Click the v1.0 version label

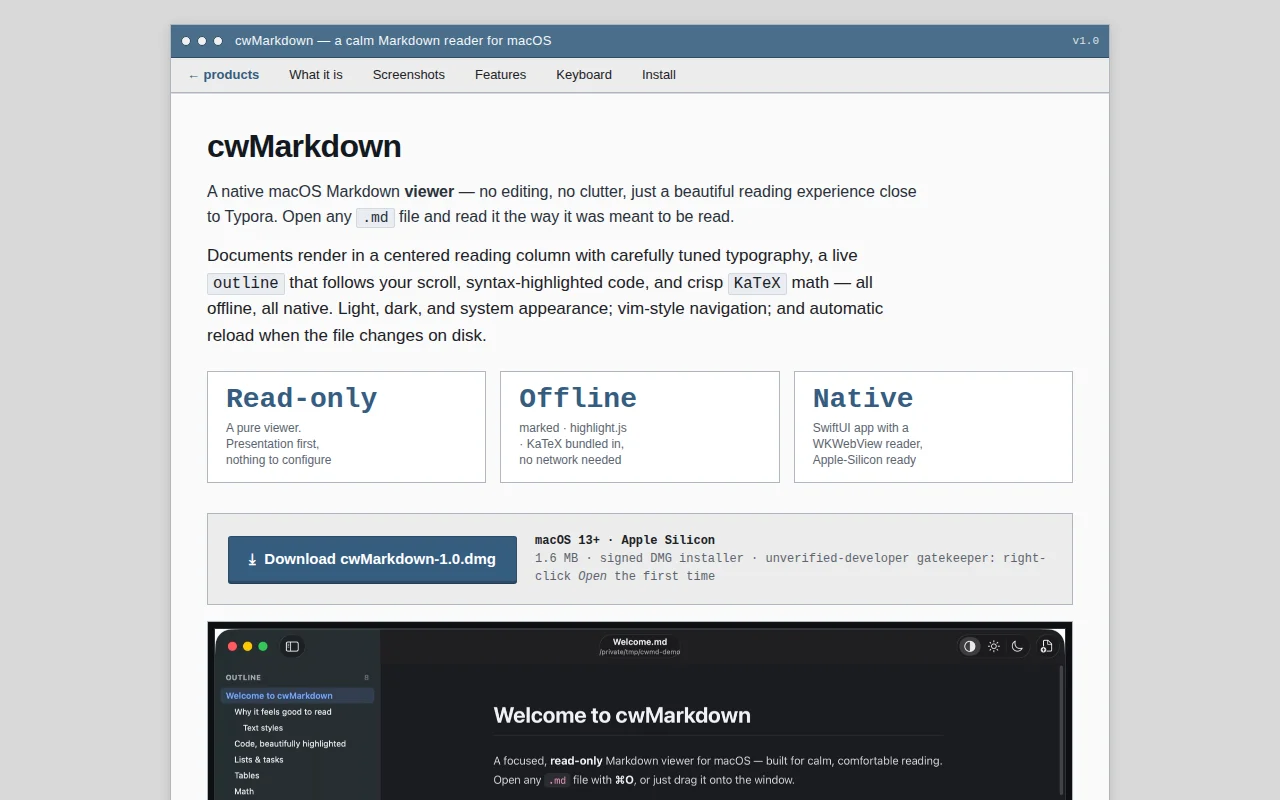1086,41
